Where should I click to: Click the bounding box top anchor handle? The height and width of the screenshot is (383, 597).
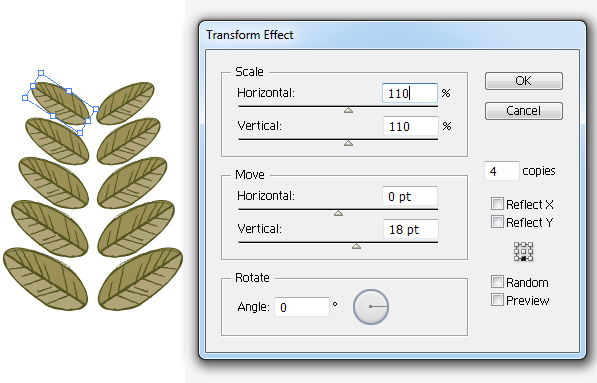click(41, 73)
